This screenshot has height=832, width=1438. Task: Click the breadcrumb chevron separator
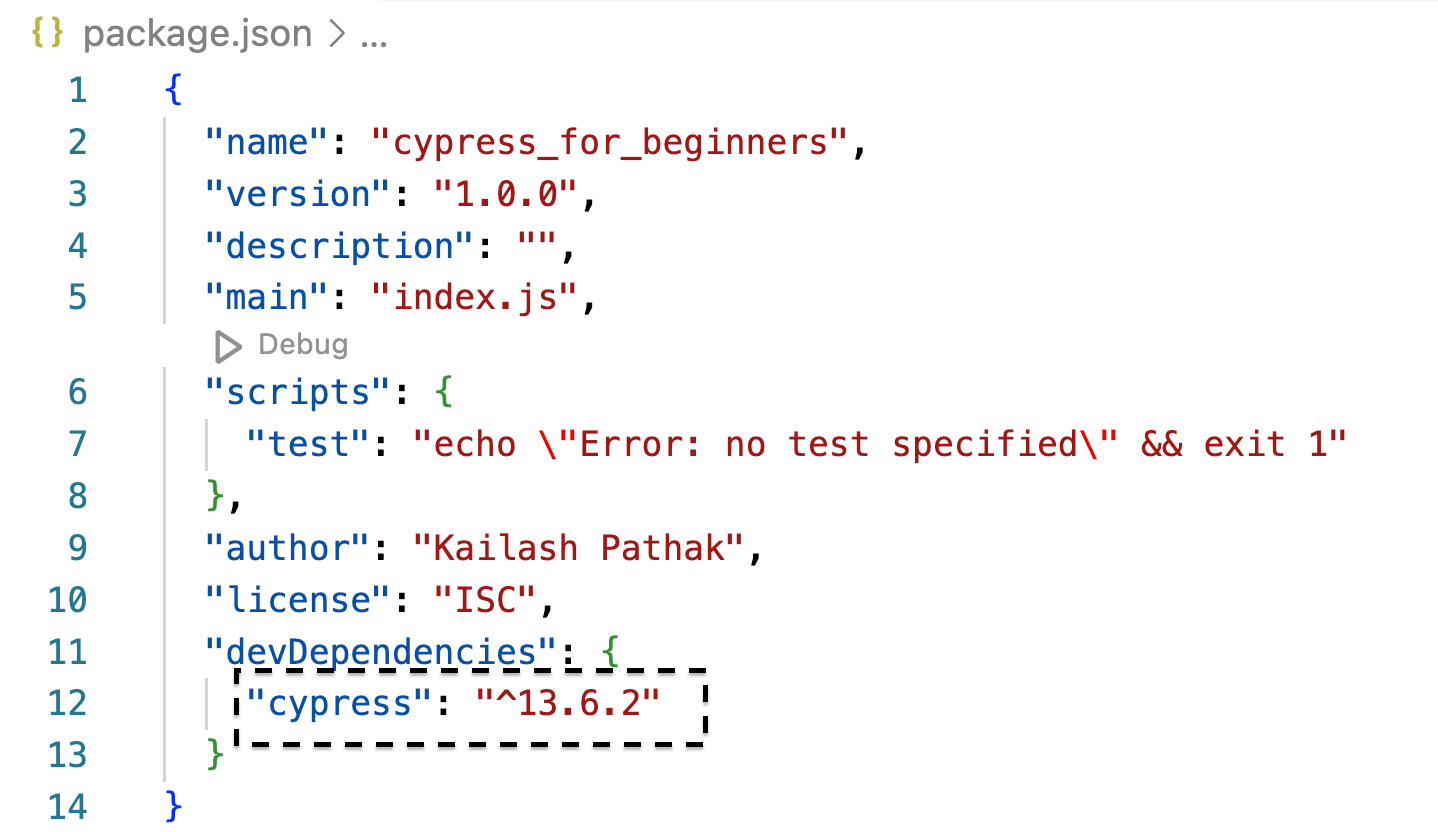point(335,36)
